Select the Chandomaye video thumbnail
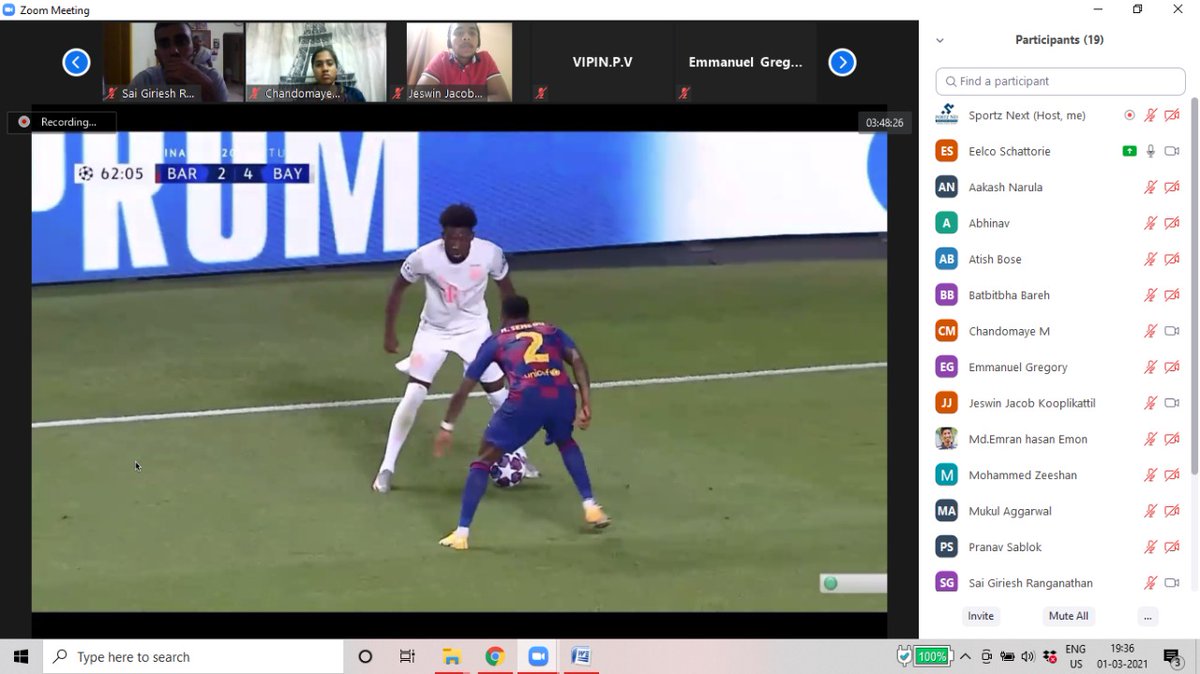The width and height of the screenshot is (1200, 674). click(x=316, y=63)
